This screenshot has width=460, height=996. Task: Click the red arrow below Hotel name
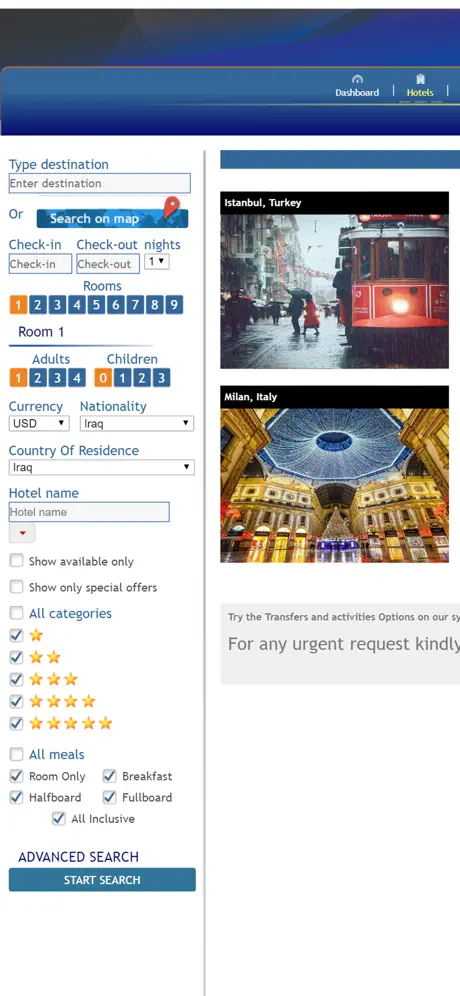coord(22,533)
